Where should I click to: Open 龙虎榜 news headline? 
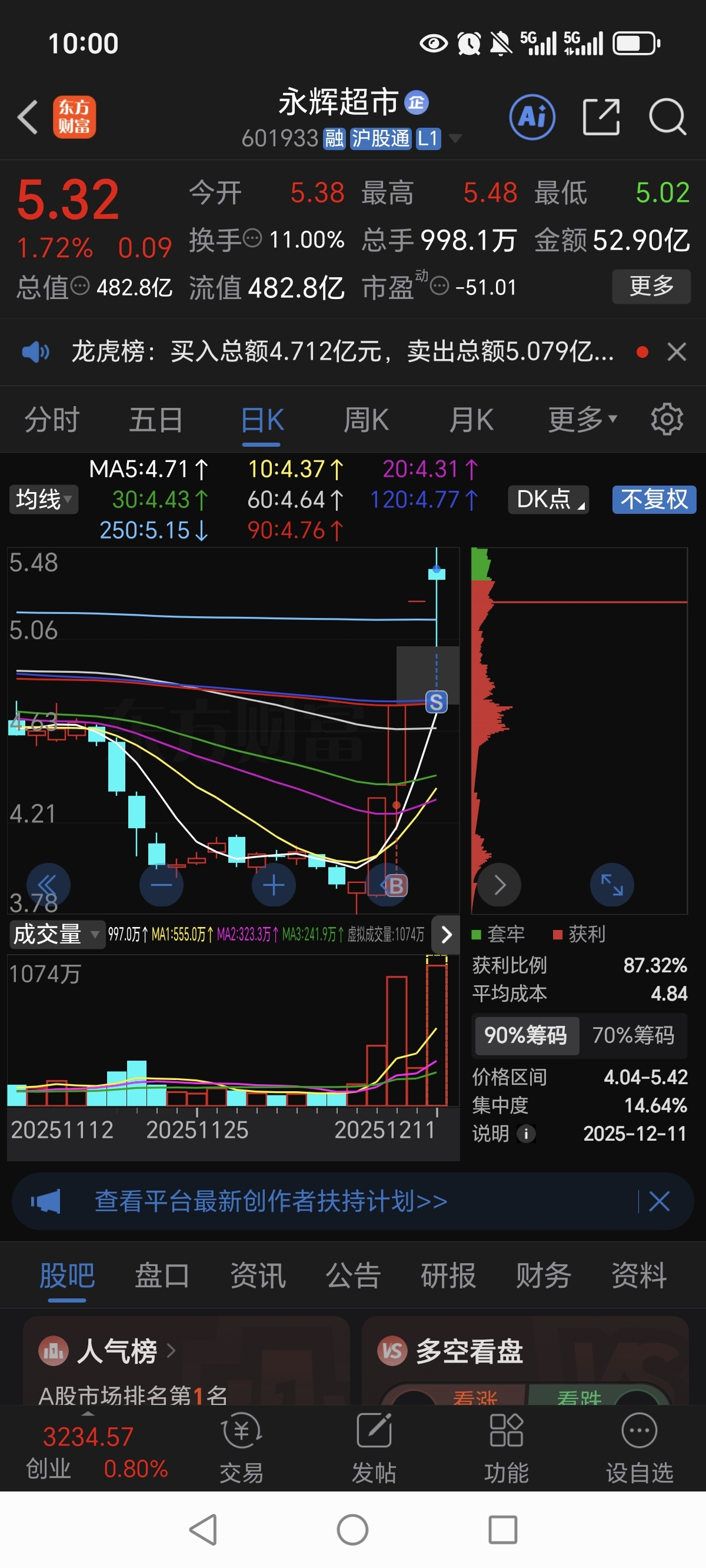pos(342,351)
